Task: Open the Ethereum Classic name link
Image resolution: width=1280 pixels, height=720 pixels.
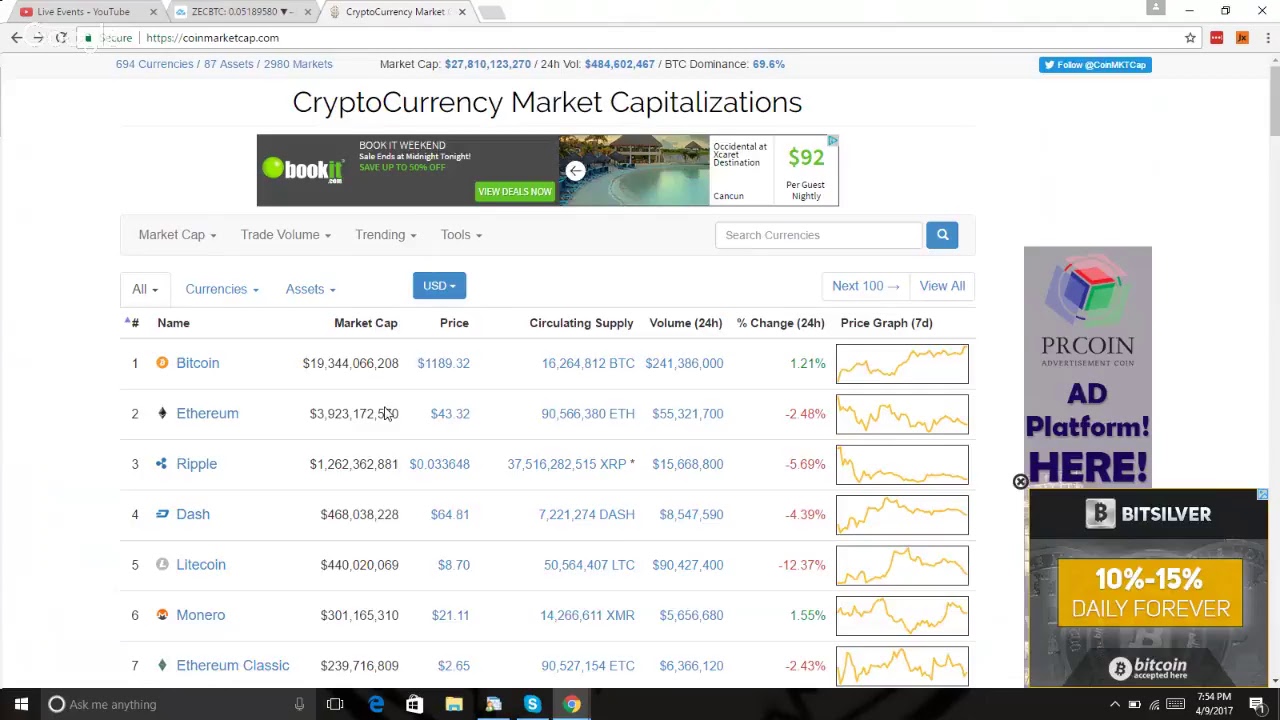Action: point(232,665)
